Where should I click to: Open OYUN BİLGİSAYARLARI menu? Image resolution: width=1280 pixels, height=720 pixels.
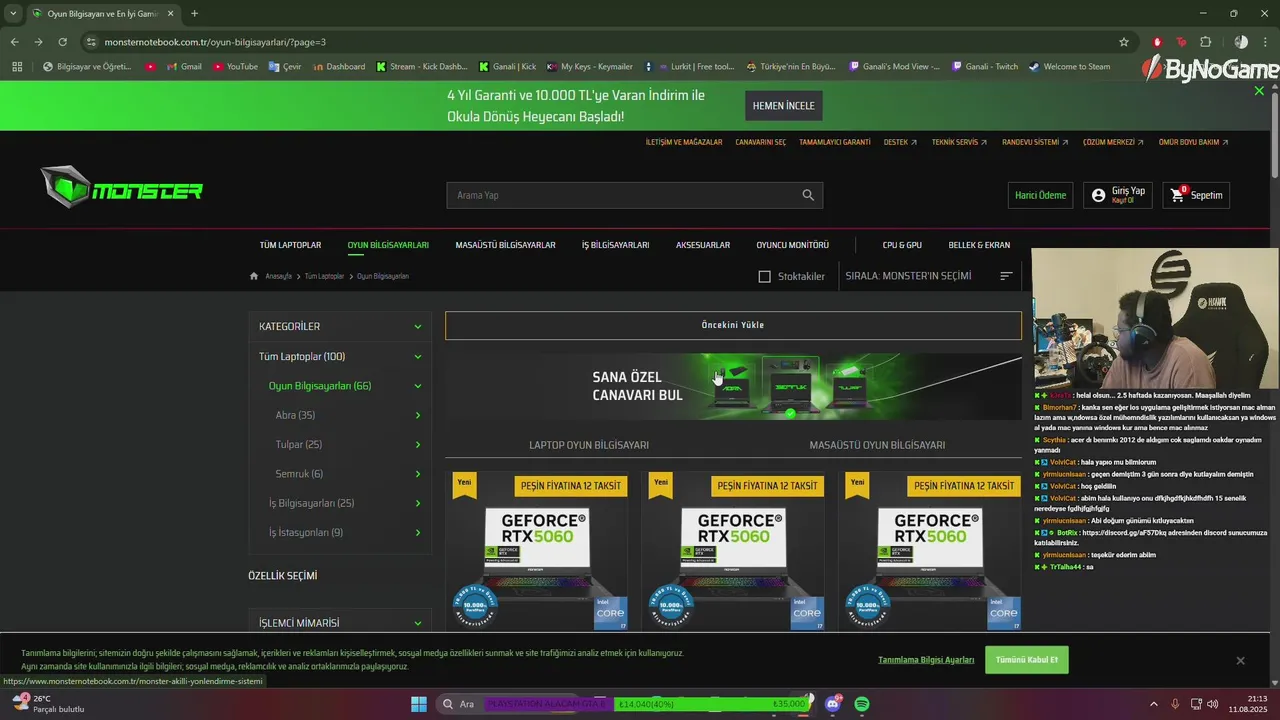click(388, 245)
